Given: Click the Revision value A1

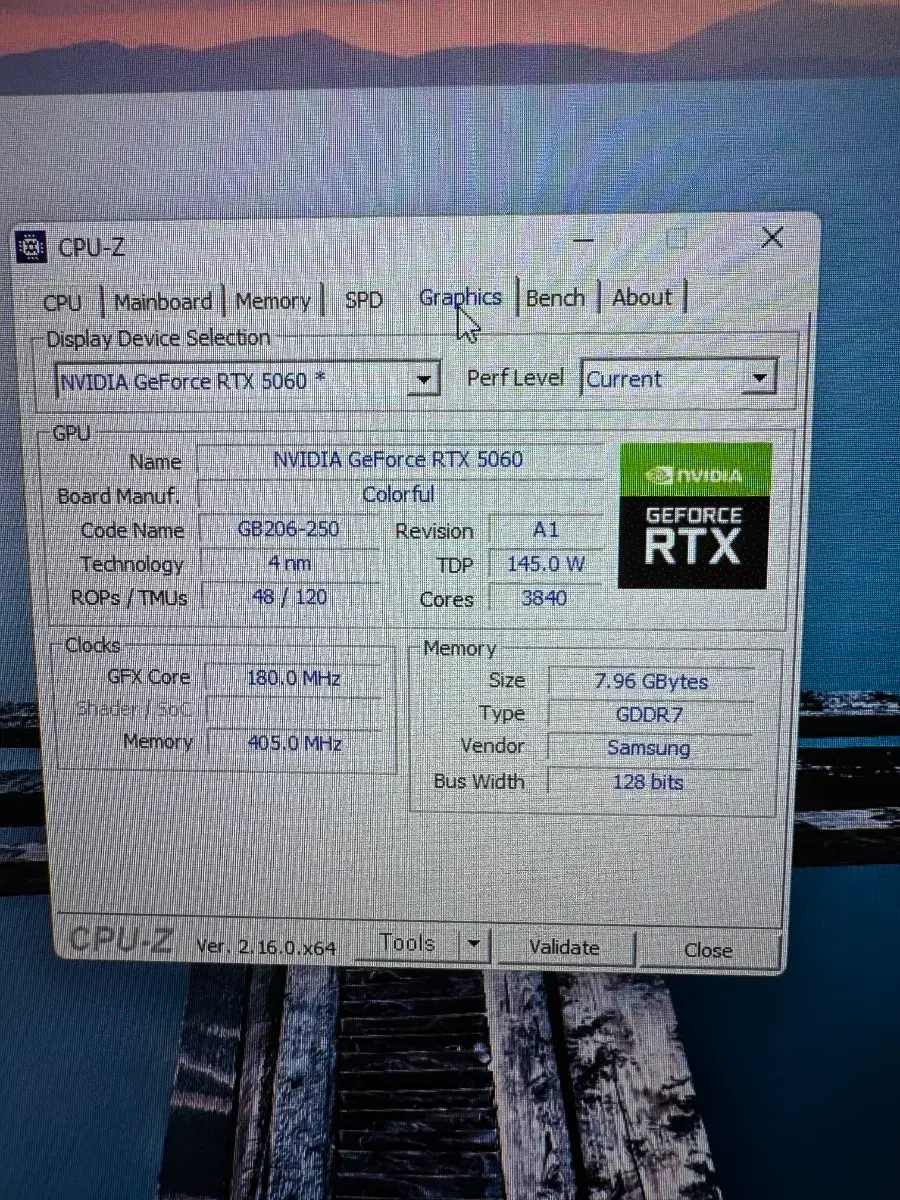Looking at the screenshot, I should [x=546, y=531].
